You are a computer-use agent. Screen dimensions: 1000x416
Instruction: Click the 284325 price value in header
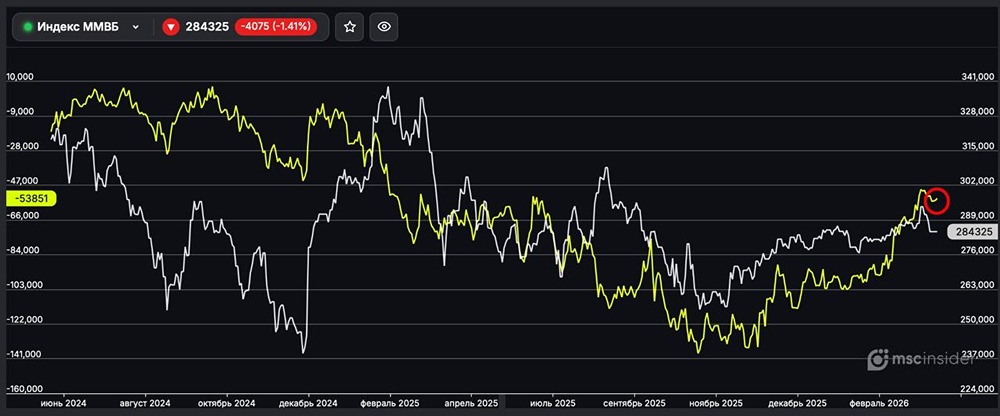click(x=207, y=27)
